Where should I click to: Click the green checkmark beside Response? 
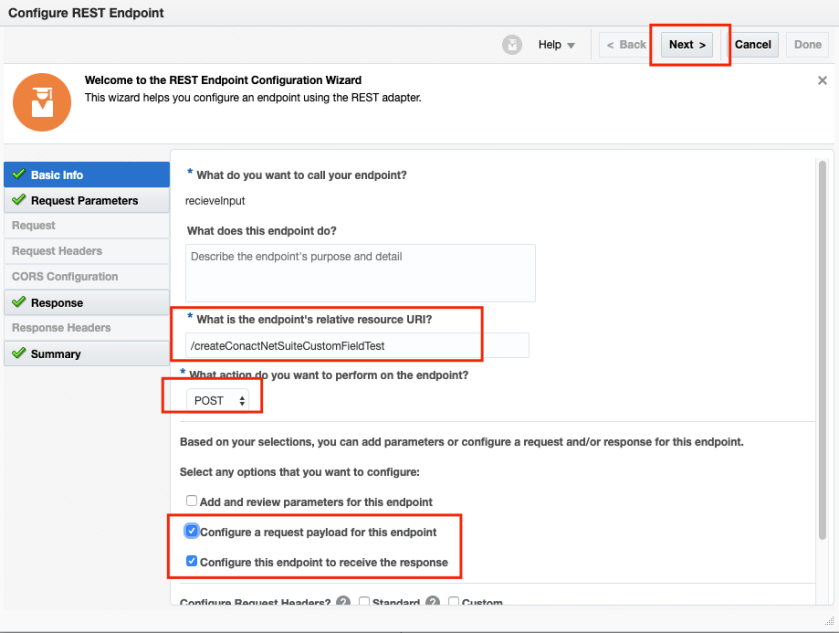18,302
